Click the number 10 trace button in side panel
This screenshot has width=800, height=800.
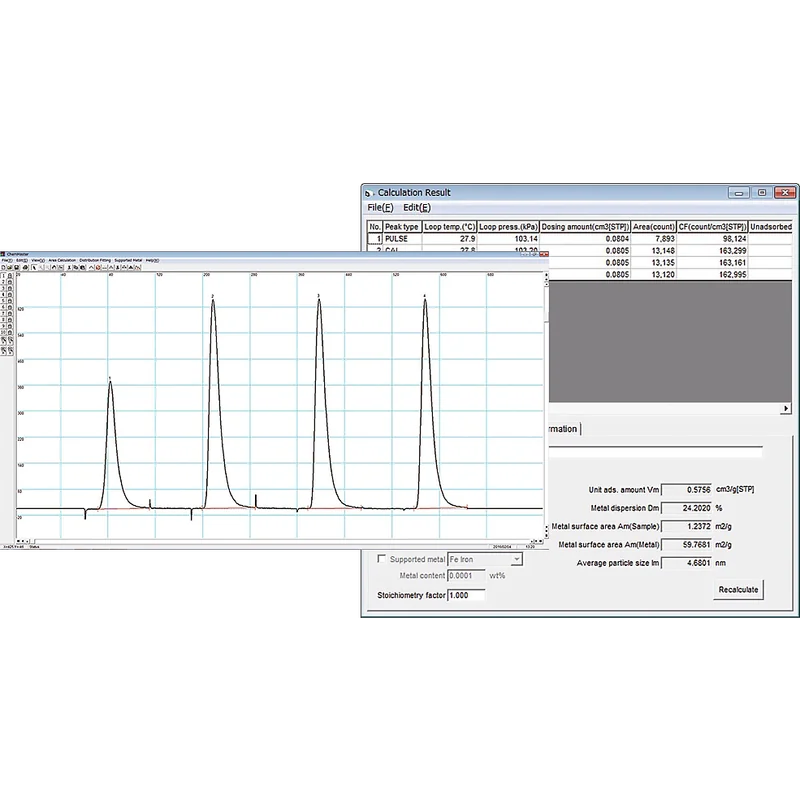[4, 332]
